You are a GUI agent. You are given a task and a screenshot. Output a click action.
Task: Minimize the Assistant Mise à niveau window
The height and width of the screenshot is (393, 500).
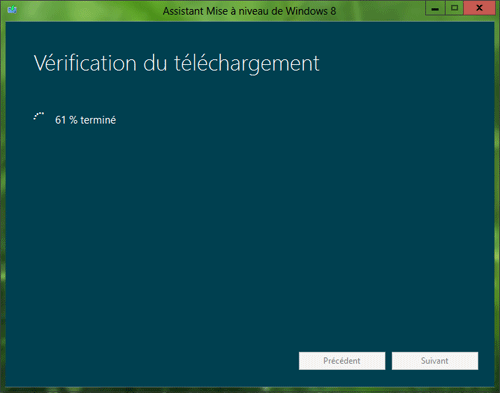[x=435, y=8]
